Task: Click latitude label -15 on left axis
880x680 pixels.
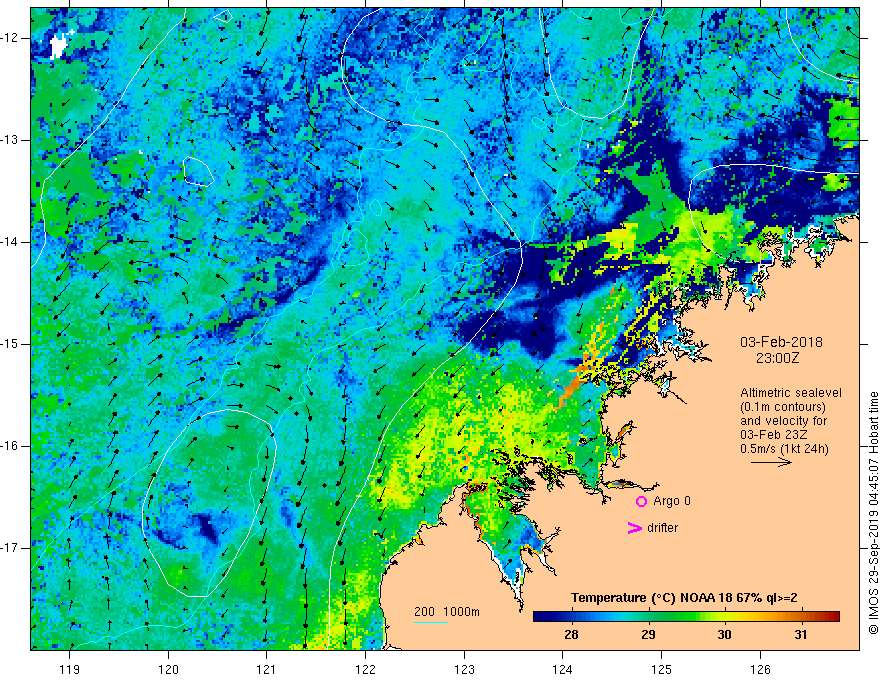Action: [10, 344]
